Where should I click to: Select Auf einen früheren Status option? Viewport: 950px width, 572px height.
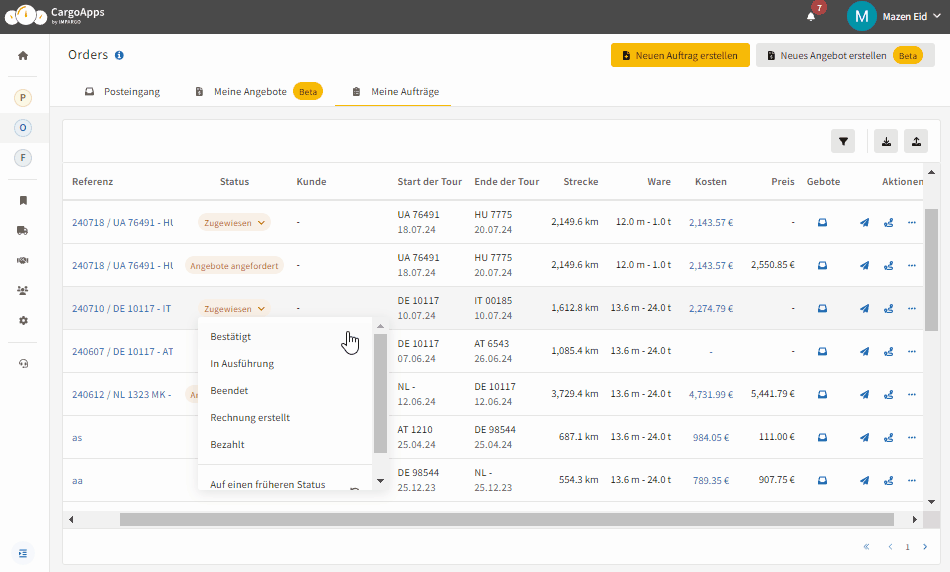click(285, 483)
